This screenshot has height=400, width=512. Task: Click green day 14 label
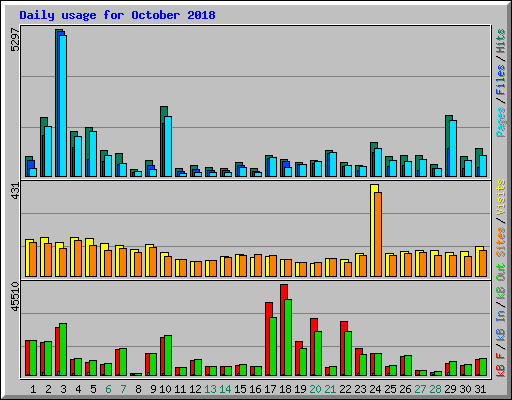(225, 389)
